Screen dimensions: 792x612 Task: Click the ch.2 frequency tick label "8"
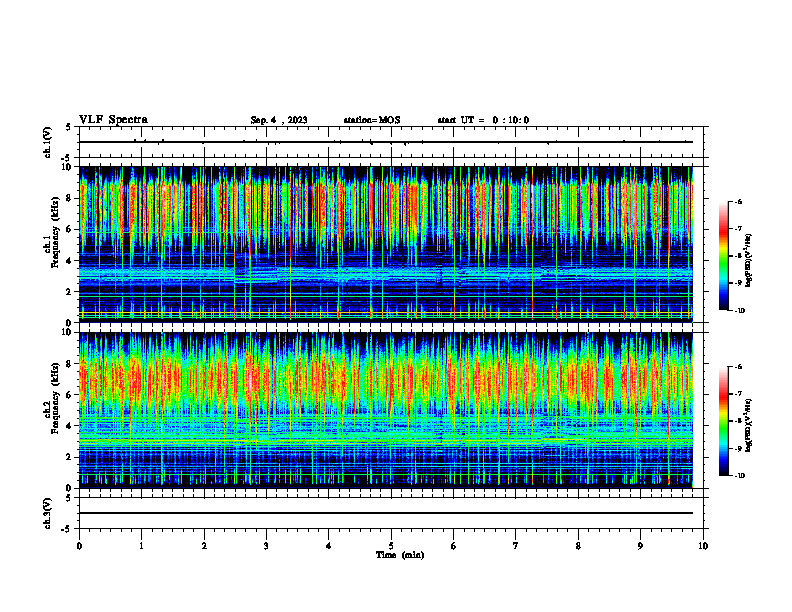(x=71, y=364)
